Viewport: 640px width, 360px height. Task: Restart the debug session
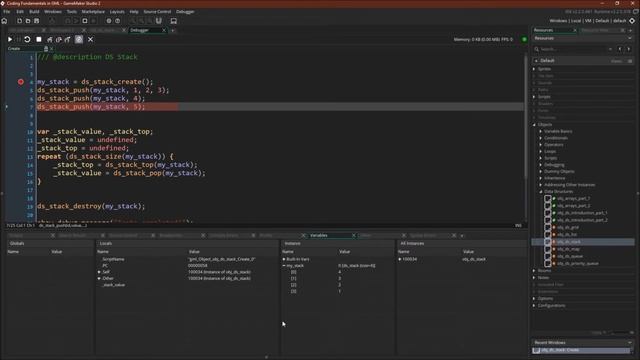point(27,40)
